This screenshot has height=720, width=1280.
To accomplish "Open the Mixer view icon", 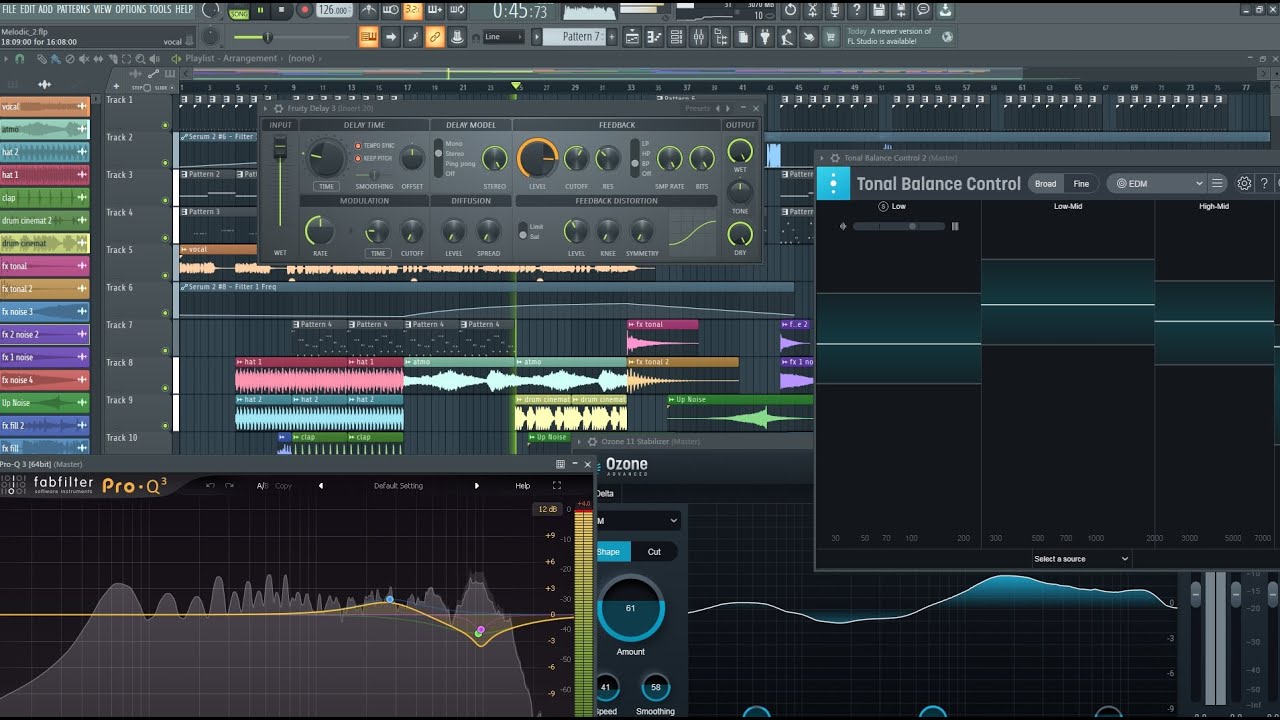I will point(699,37).
